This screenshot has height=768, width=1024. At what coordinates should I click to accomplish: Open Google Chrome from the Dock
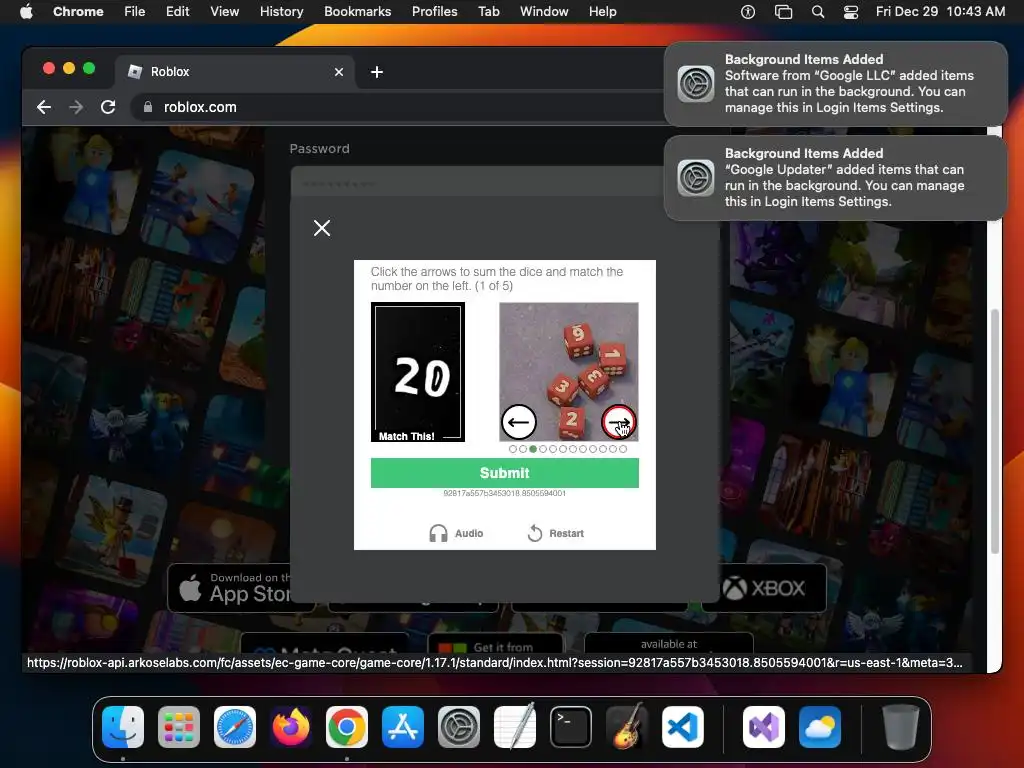347,727
